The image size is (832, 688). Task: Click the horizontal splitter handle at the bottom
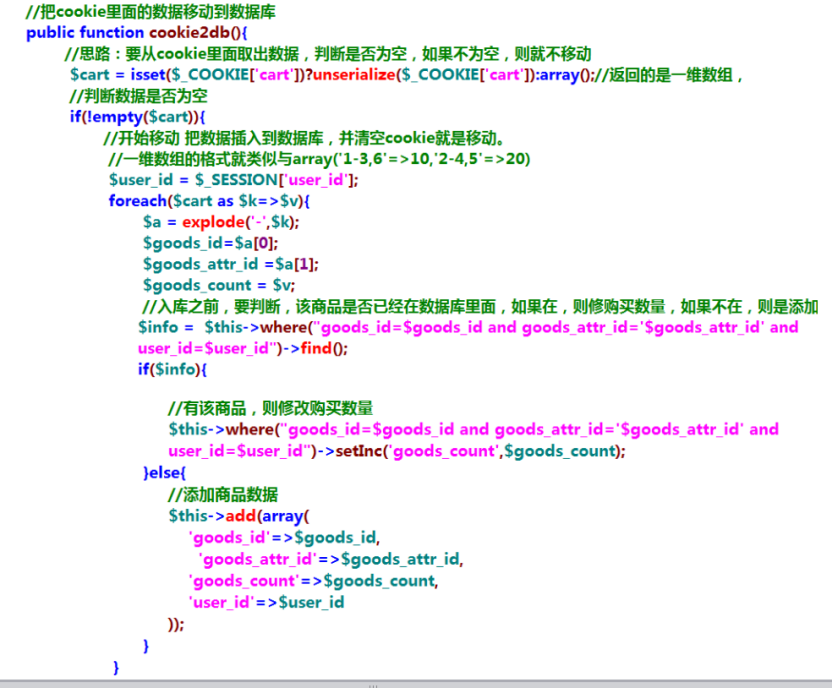374,685
